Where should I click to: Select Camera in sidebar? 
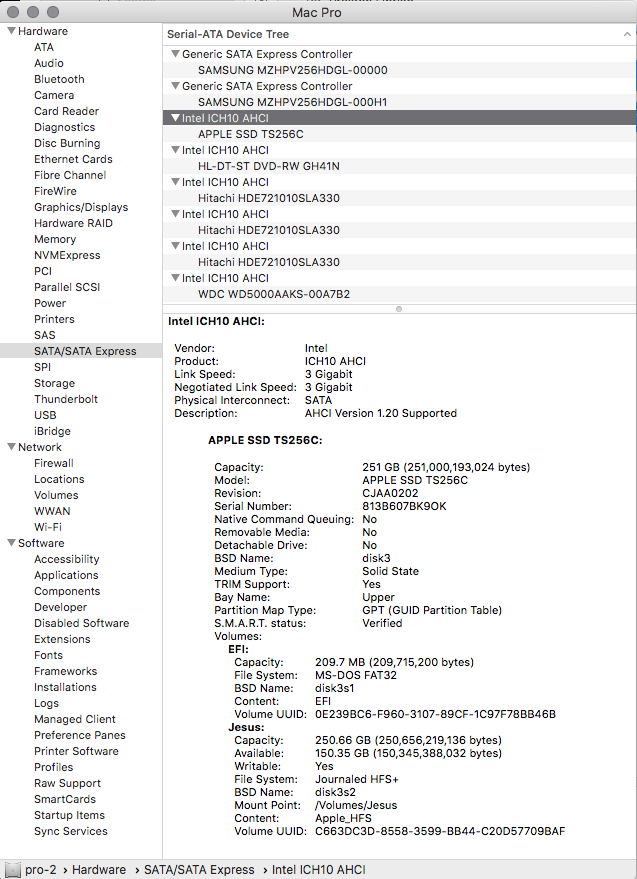(x=54, y=95)
